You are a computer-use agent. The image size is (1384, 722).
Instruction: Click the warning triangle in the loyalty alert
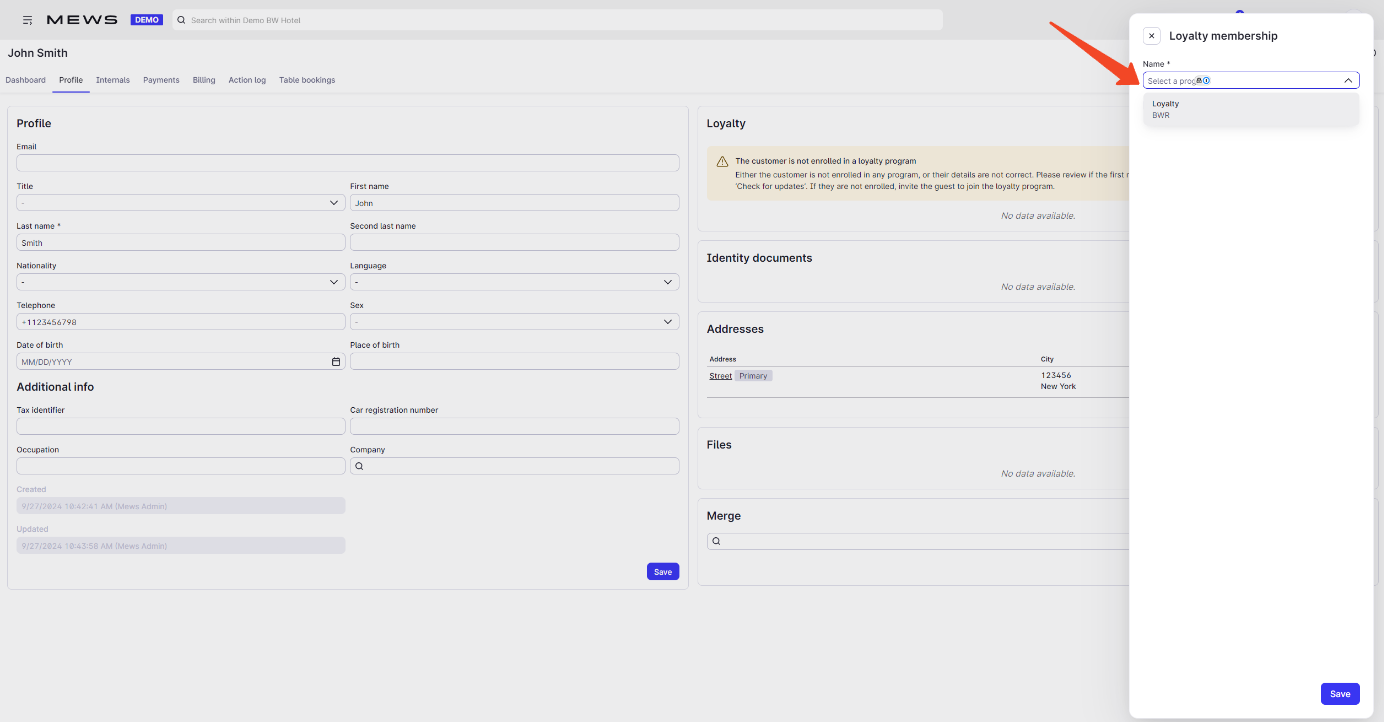coord(721,160)
